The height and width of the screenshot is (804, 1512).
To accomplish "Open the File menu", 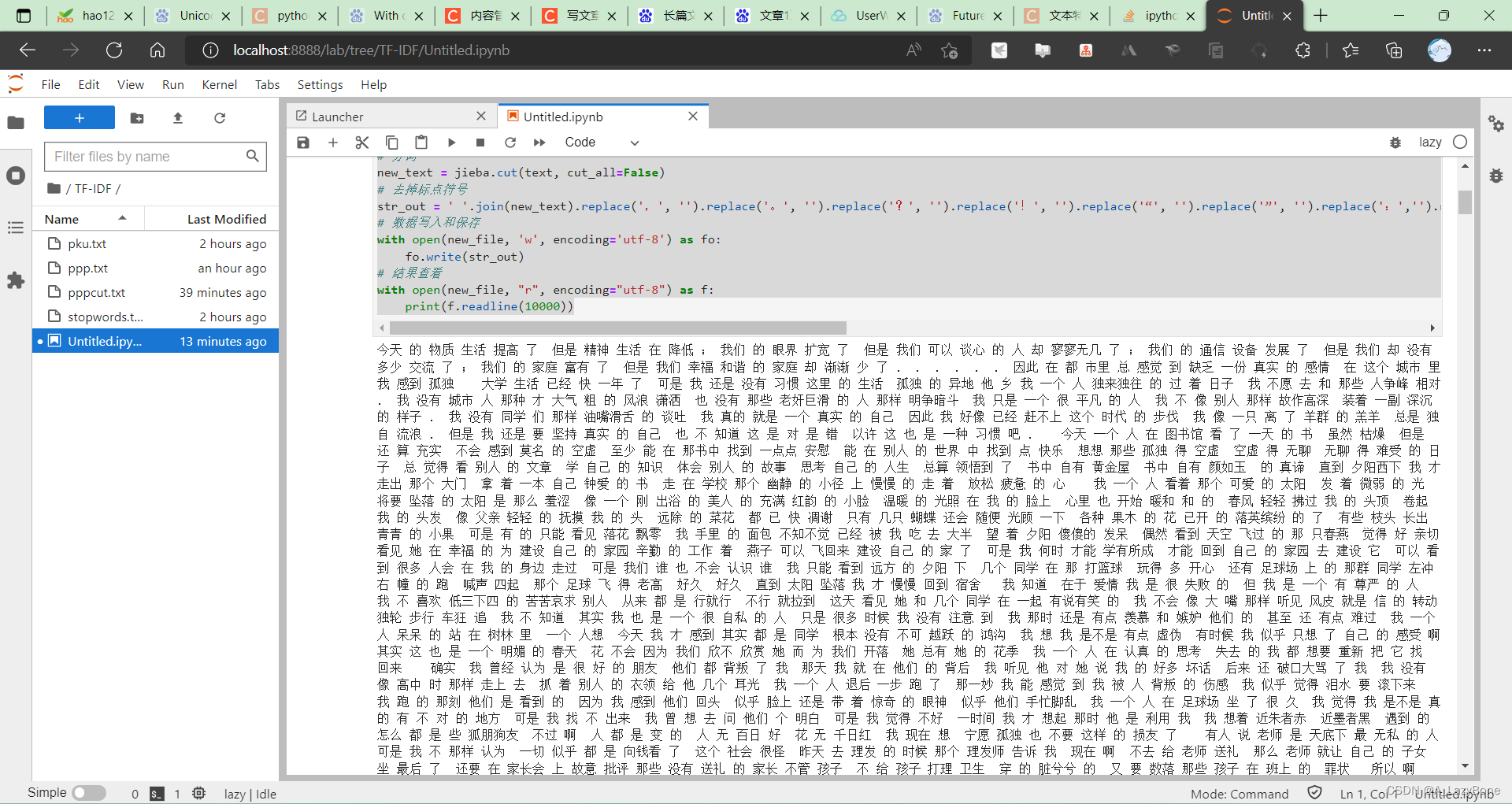I will [50, 85].
